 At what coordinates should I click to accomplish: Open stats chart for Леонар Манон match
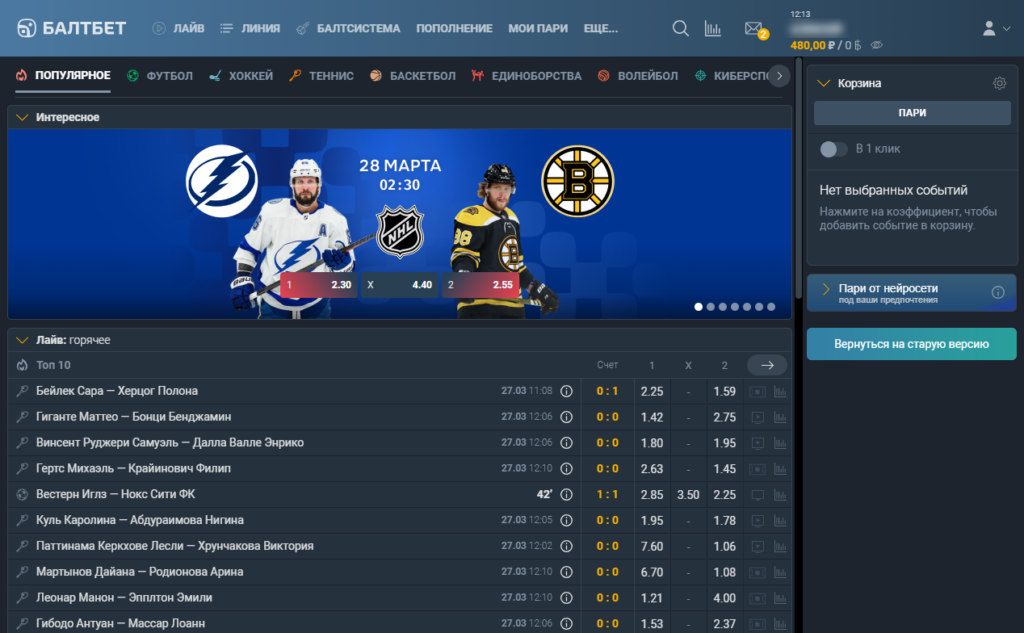click(x=780, y=598)
